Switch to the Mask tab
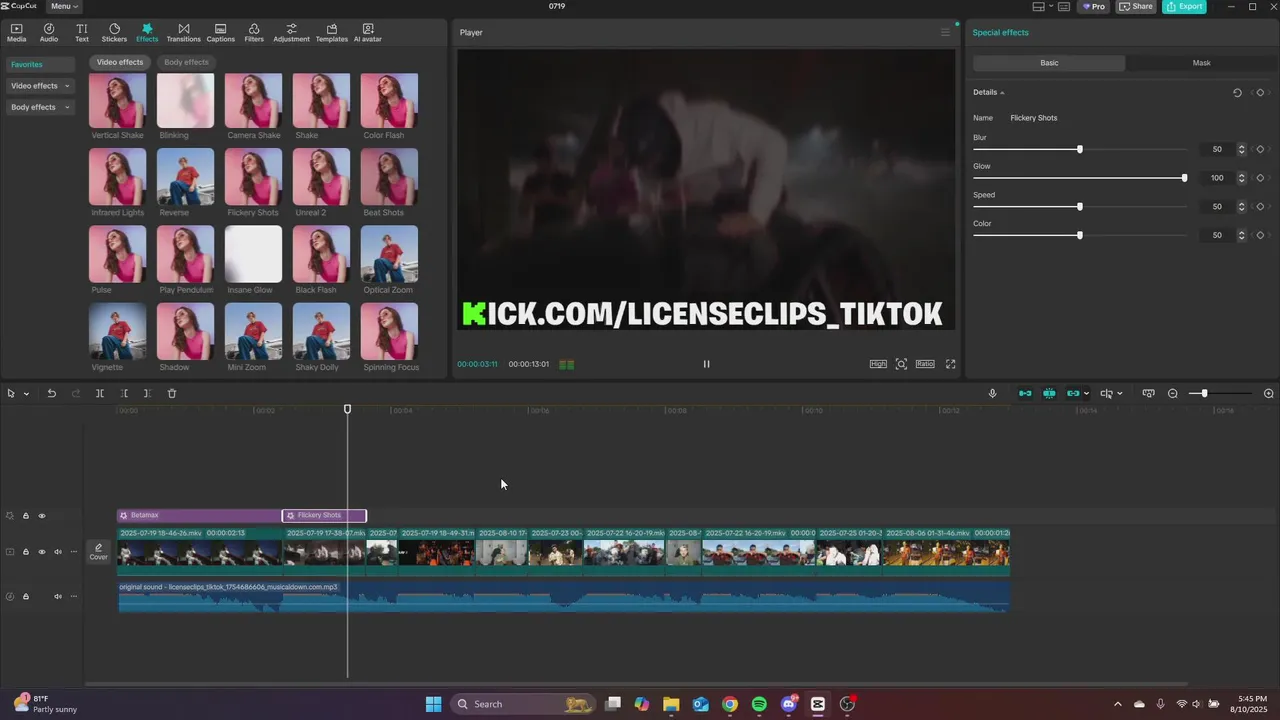 tap(1201, 63)
